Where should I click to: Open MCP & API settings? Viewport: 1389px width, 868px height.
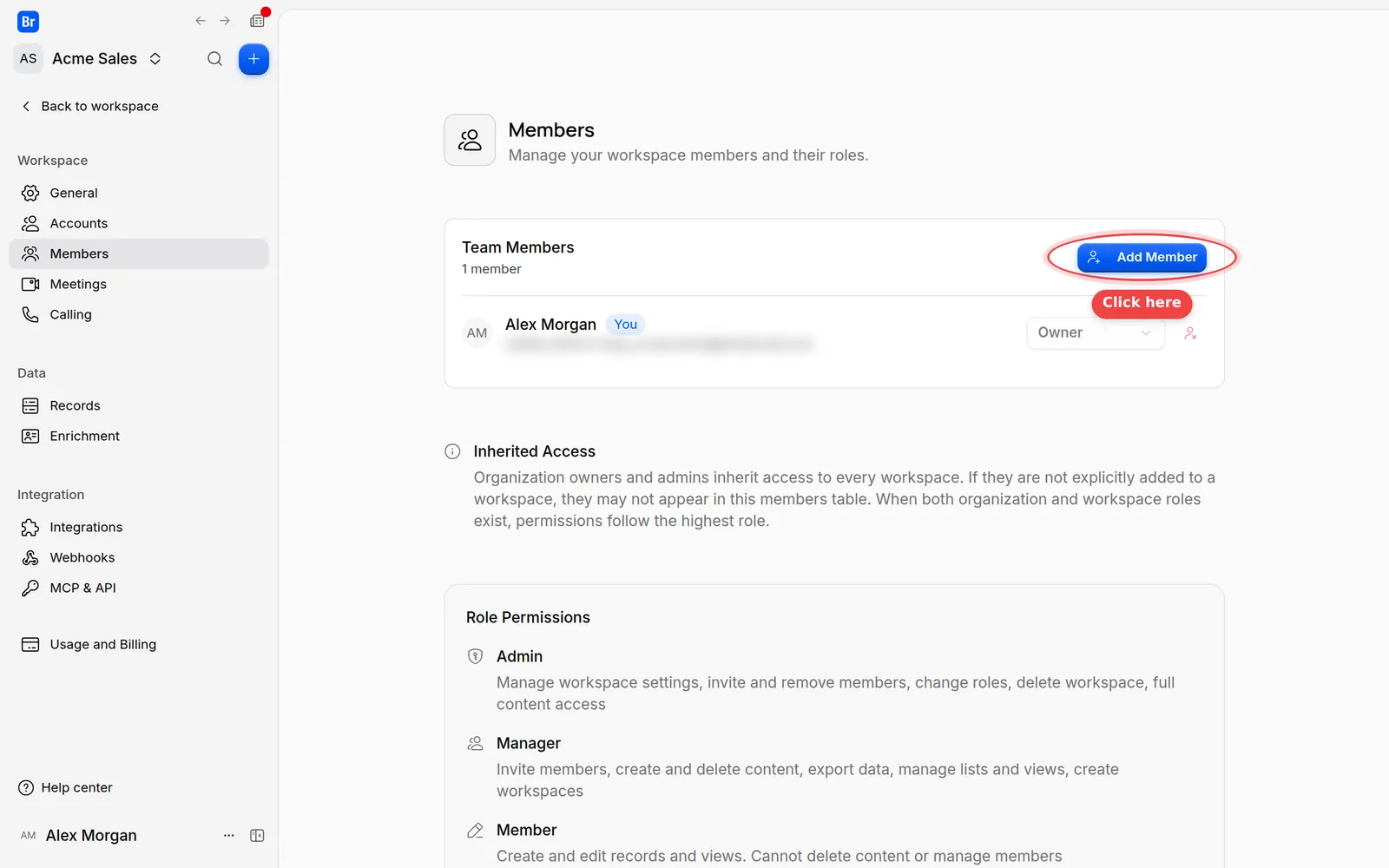pos(139,588)
